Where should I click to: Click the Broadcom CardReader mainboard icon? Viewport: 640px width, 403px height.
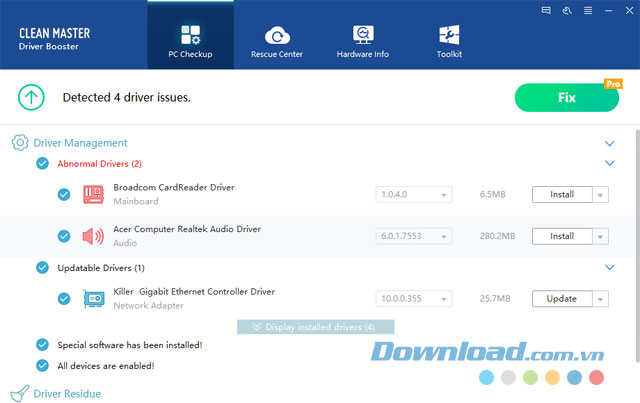point(93,194)
